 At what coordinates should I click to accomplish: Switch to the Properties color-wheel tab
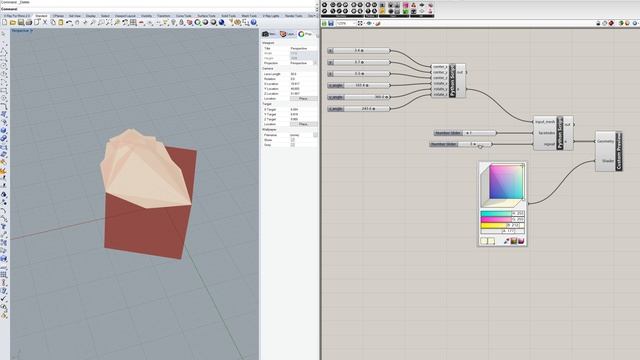click(305, 34)
